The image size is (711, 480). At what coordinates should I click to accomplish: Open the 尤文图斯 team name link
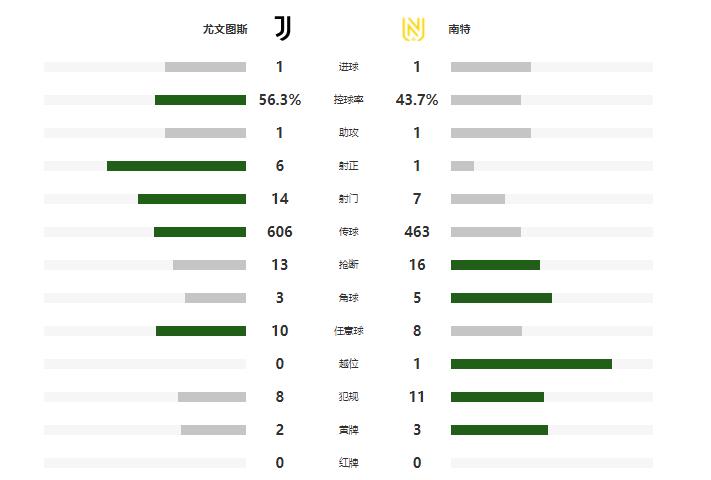(x=224, y=30)
